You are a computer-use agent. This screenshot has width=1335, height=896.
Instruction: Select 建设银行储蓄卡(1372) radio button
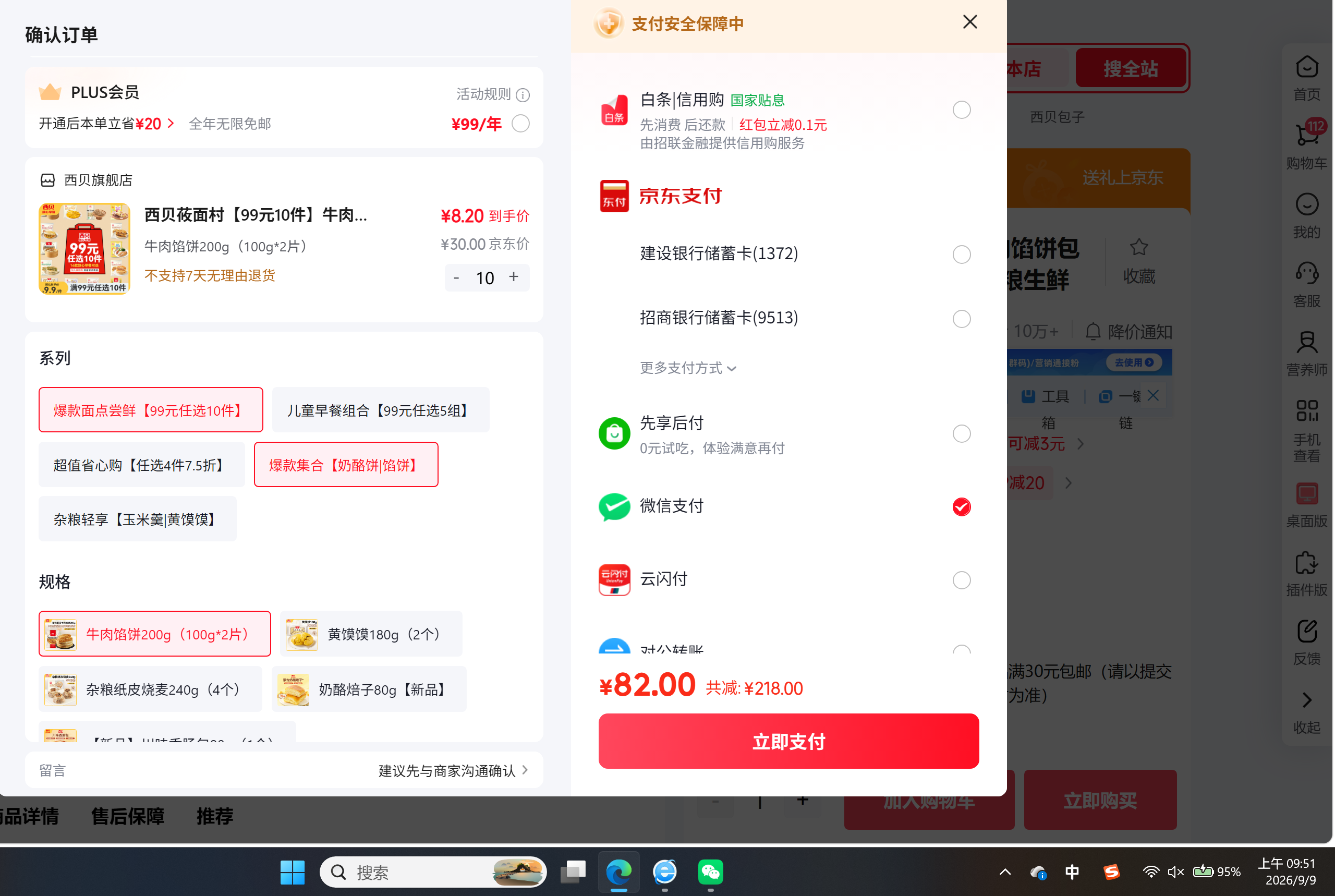pos(962,255)
